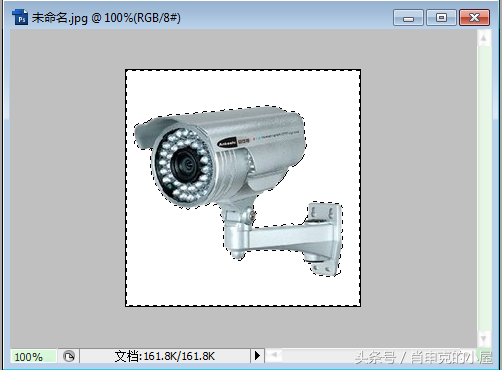This screenshot has height=370, width=502.
Task: Click the 100% zoom percentage field
Action: (33, 357)
